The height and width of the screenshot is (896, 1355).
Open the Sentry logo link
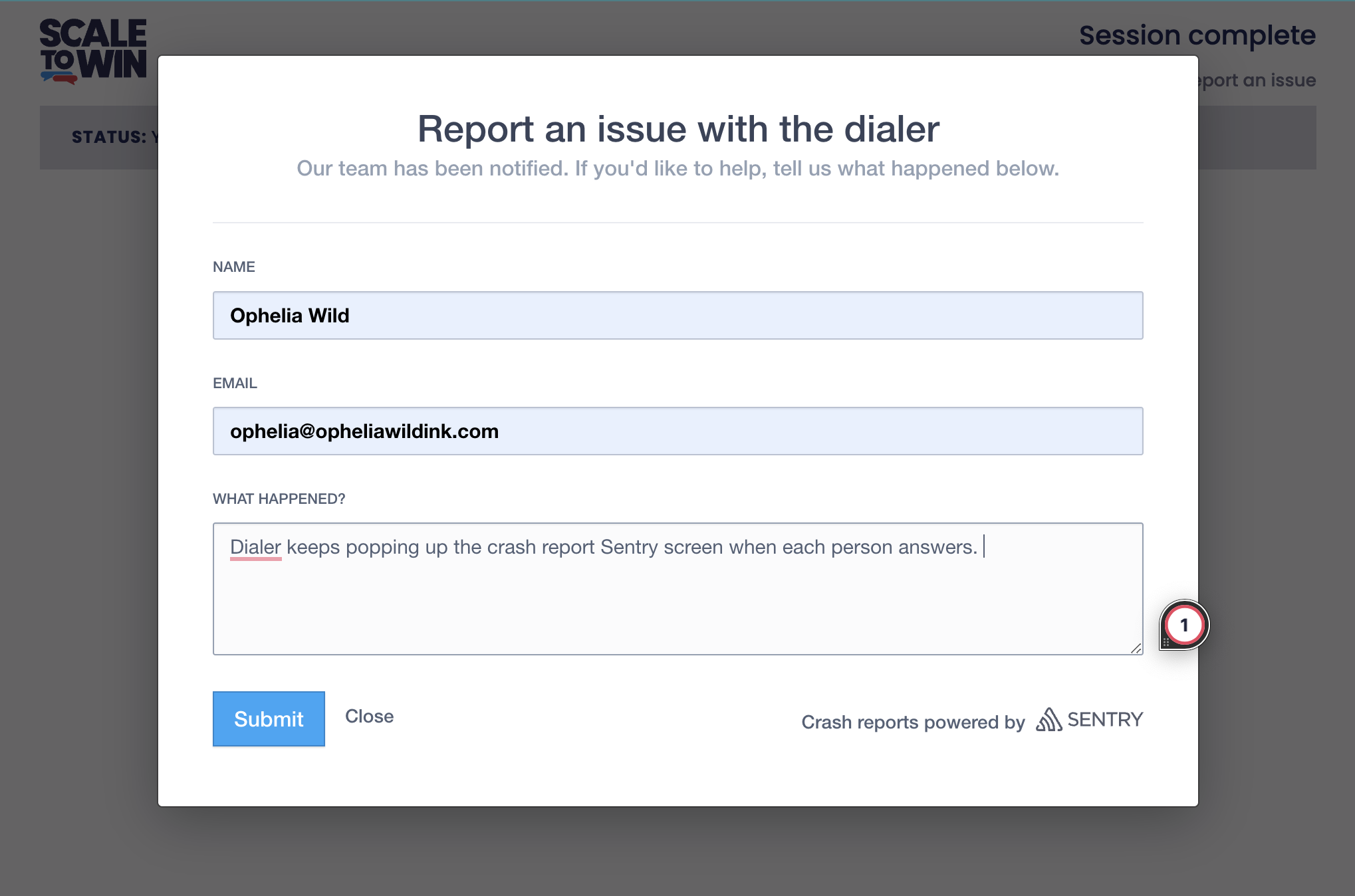[1089, 720]
